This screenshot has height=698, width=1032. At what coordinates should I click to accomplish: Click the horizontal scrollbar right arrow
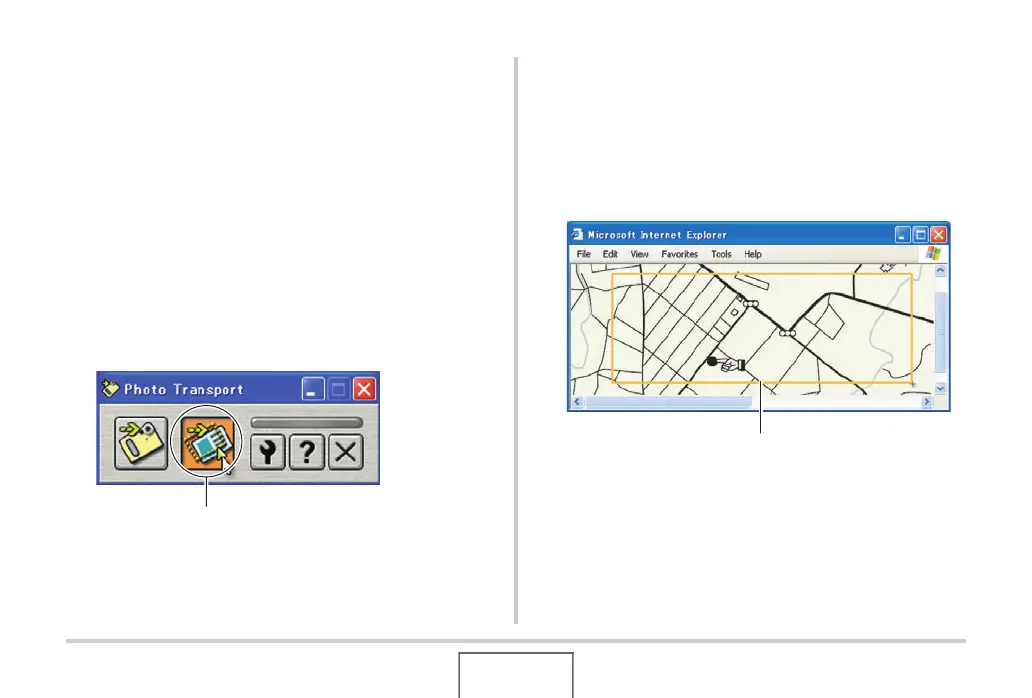(927, 401)
